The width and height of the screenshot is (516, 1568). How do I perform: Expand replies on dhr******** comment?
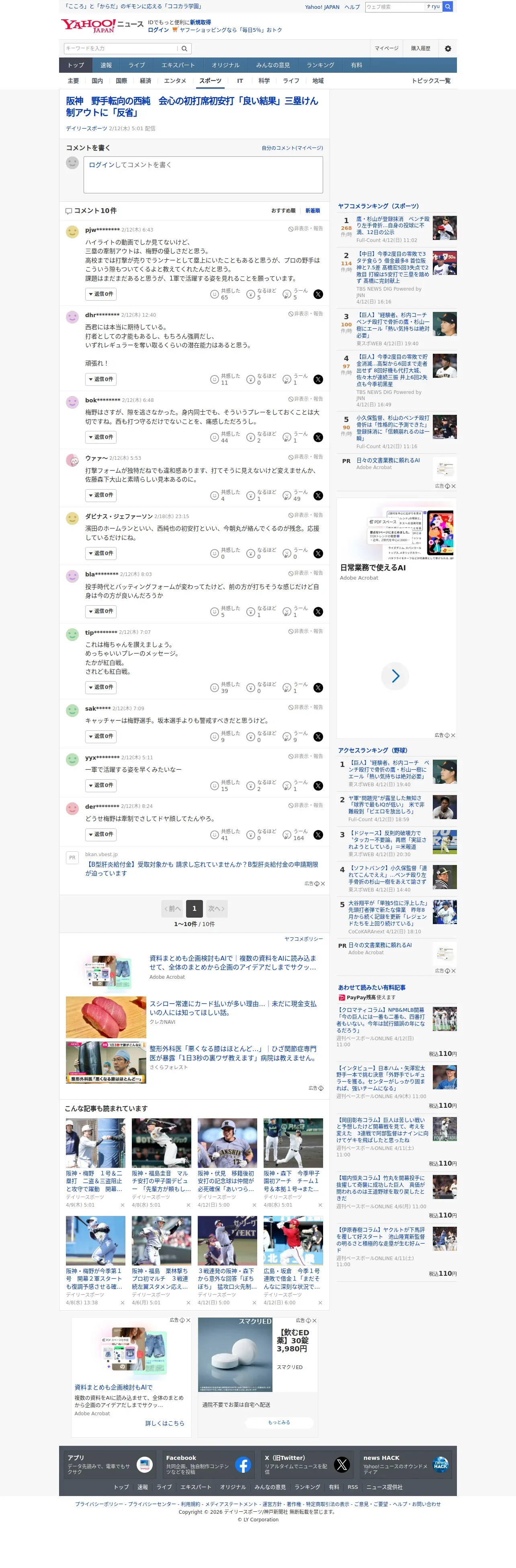(x=100, y=379)
